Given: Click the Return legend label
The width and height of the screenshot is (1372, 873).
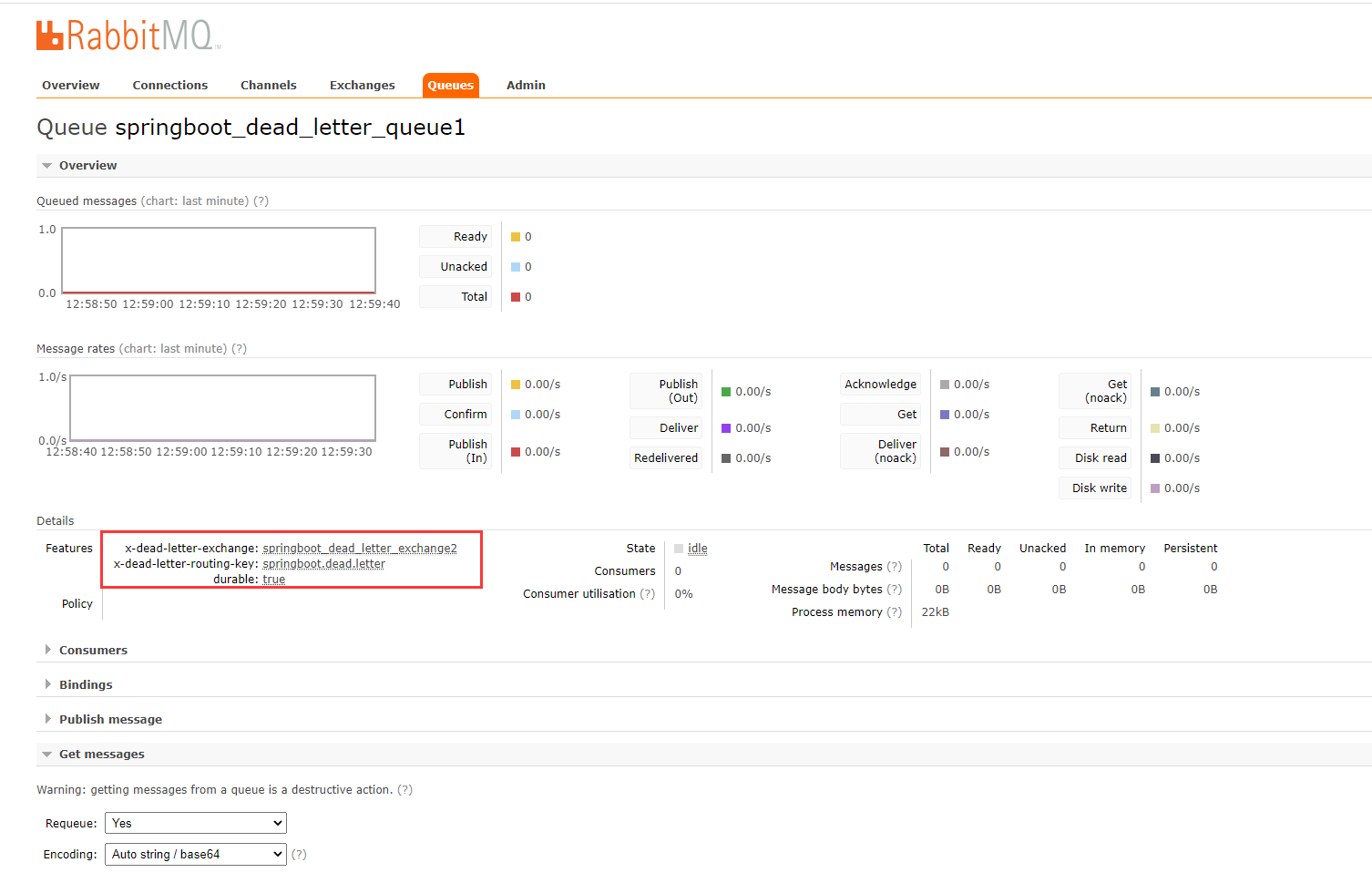Looking at the screenshot, I should pyautogui.click(x=1095, y=427).
